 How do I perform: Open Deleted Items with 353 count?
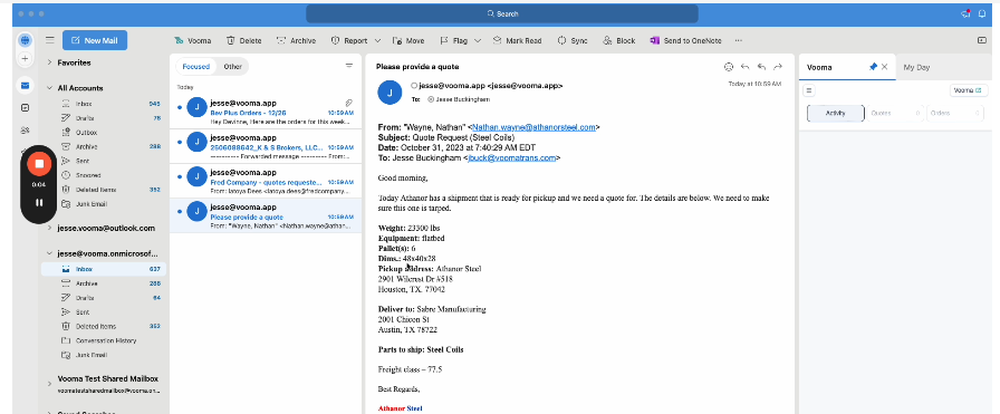pos(103,326)
